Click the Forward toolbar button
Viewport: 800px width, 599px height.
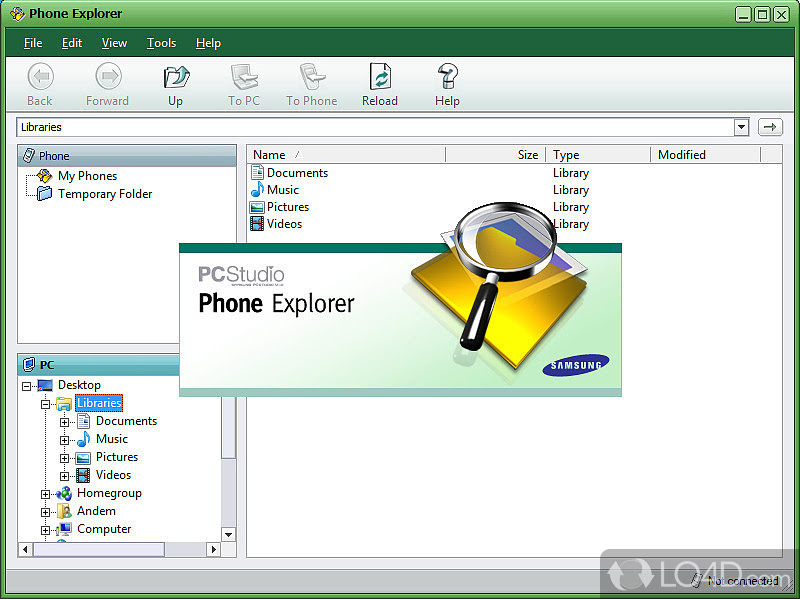pos(107,85)
